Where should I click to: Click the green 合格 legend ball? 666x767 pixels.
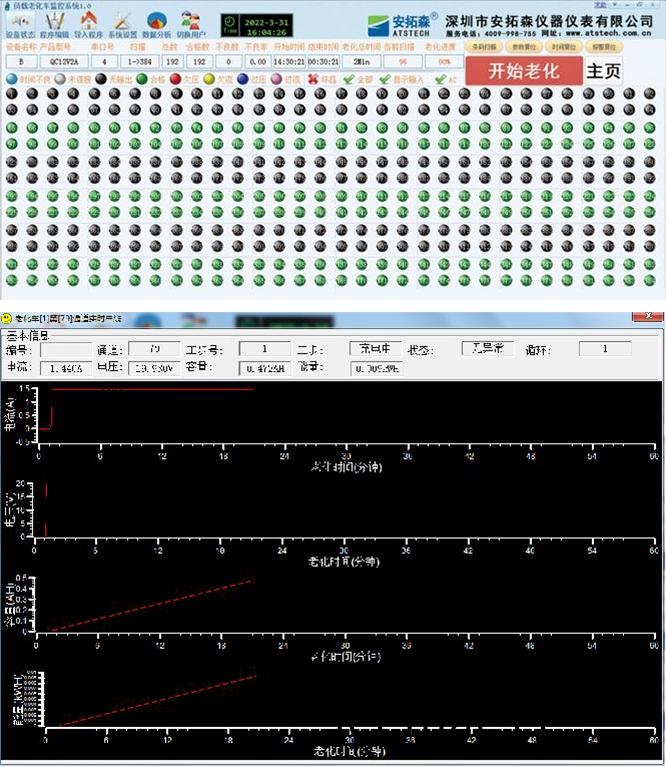(x=142, y=78)
